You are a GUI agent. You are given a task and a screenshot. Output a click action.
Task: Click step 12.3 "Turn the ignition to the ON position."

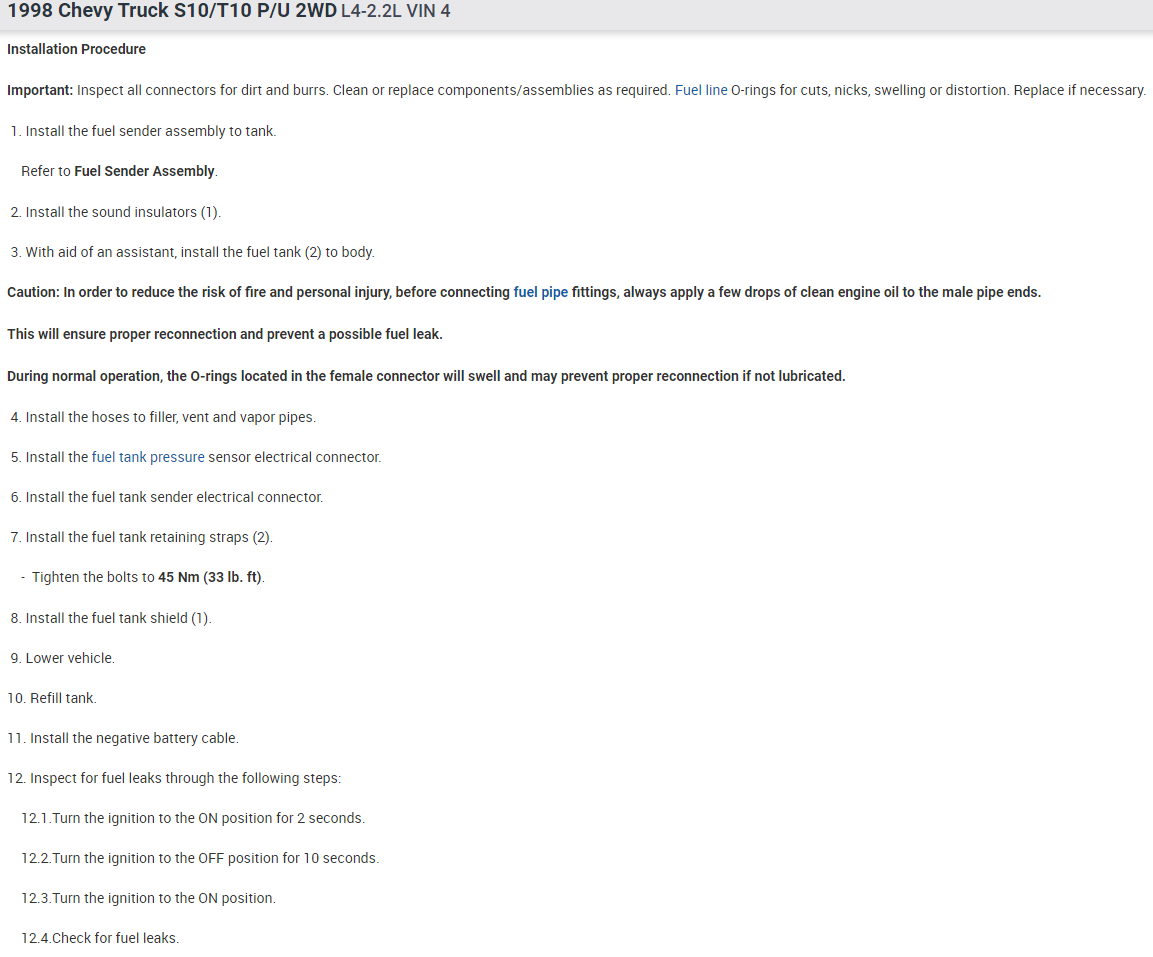pyautogui.click(x=163, y=898)
